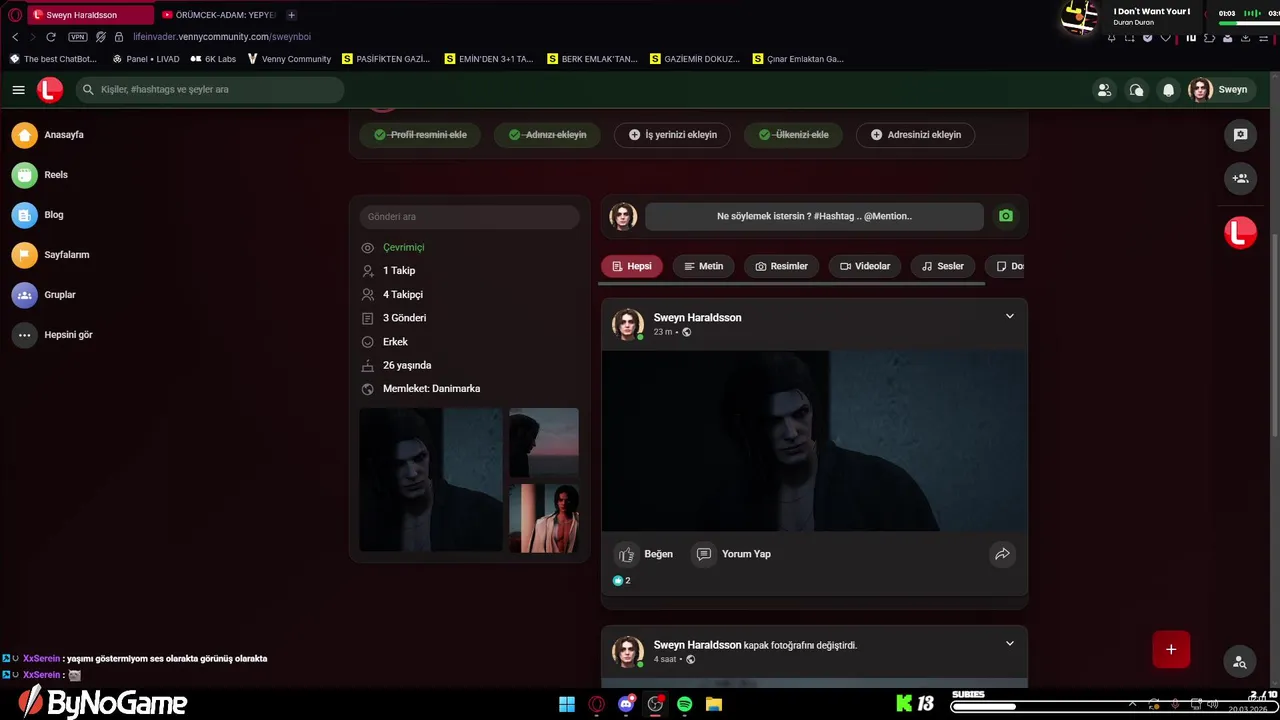Click the right sidebar chat bubble icon
The image size is (1280, 720).
[x=1240, y=135]
